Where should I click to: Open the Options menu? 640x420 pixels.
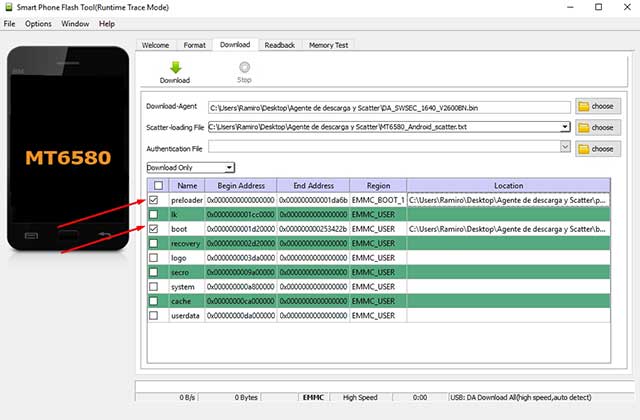click(38, 24)
